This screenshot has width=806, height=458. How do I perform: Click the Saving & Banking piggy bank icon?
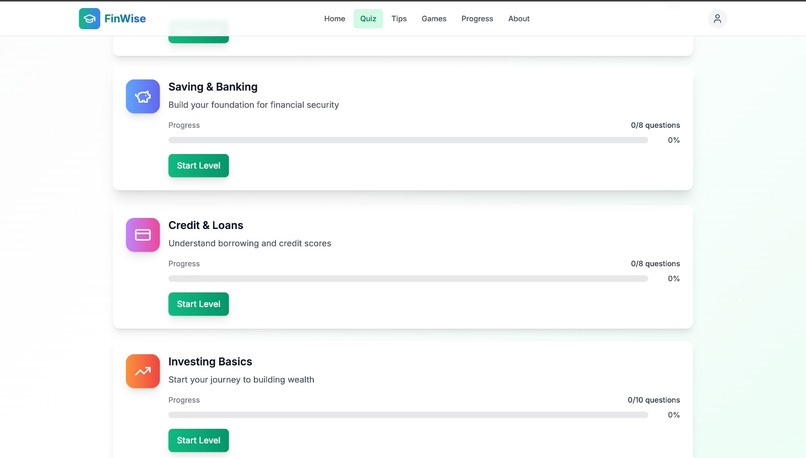[143, 96]
